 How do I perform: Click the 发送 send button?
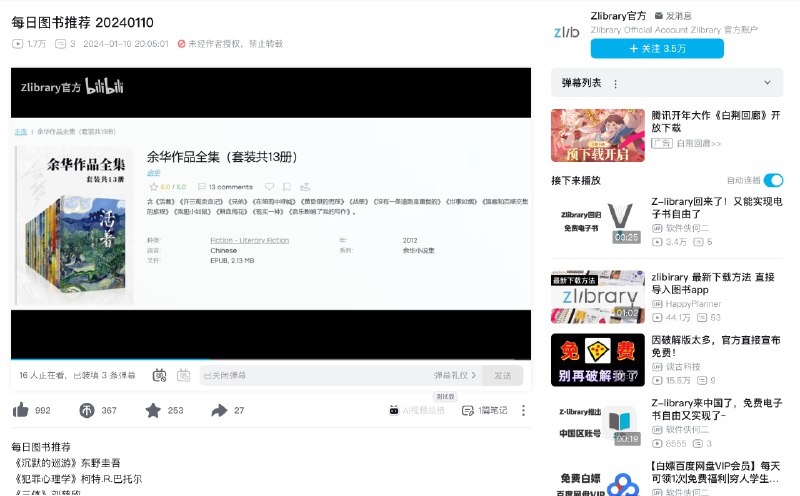click(503, 375)
